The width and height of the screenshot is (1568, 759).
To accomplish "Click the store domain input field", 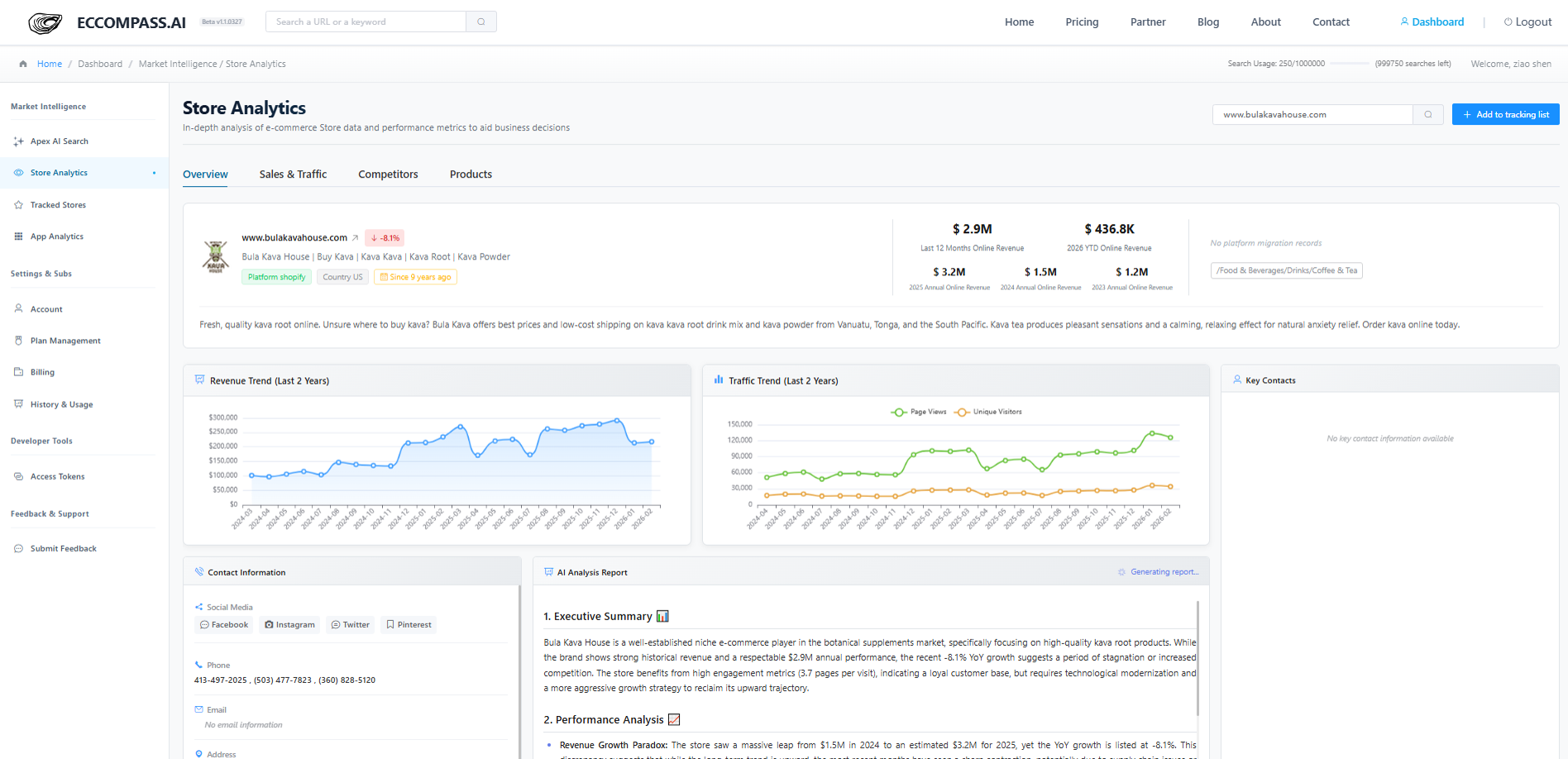I will 1312,115.
